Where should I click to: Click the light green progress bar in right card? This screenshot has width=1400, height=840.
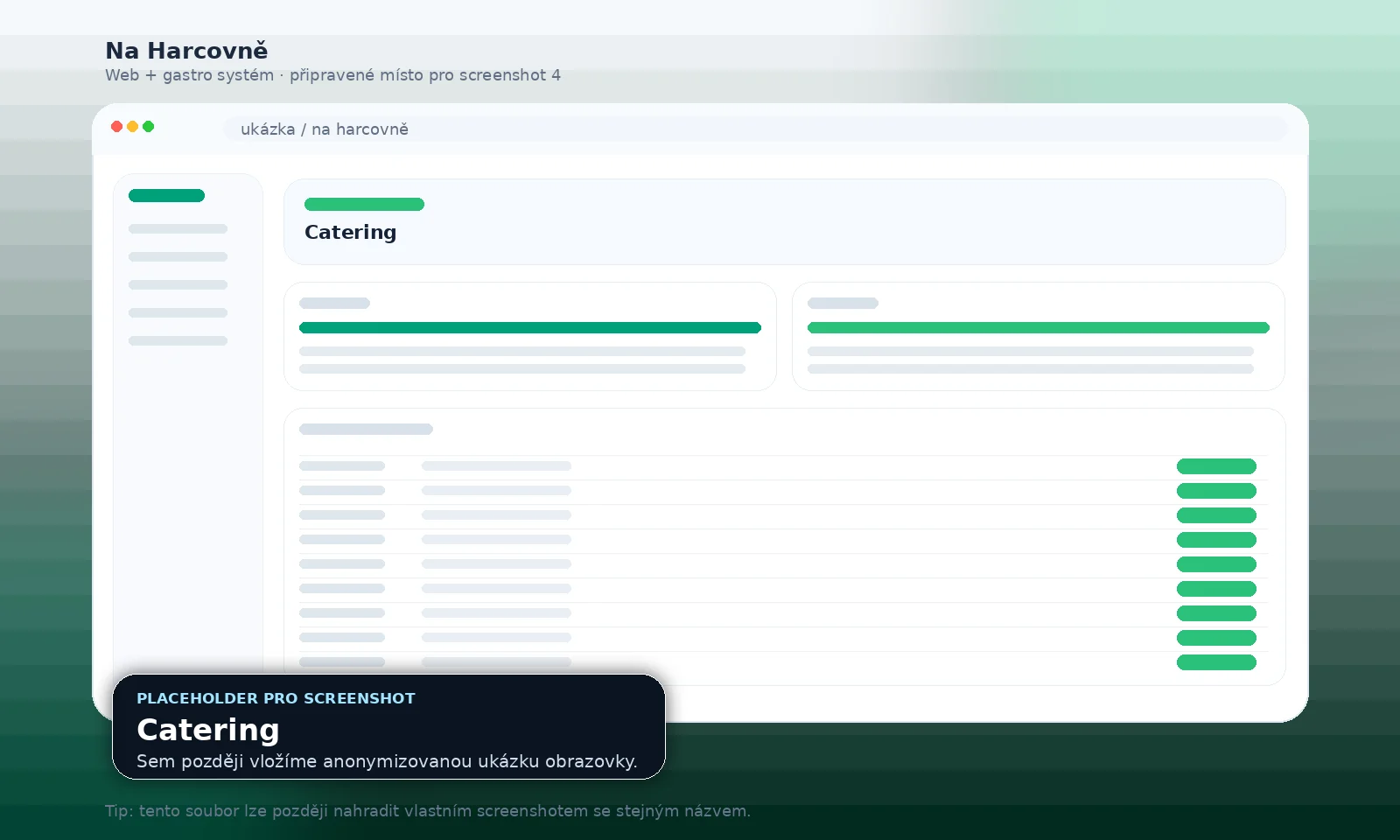[1039, 328]
